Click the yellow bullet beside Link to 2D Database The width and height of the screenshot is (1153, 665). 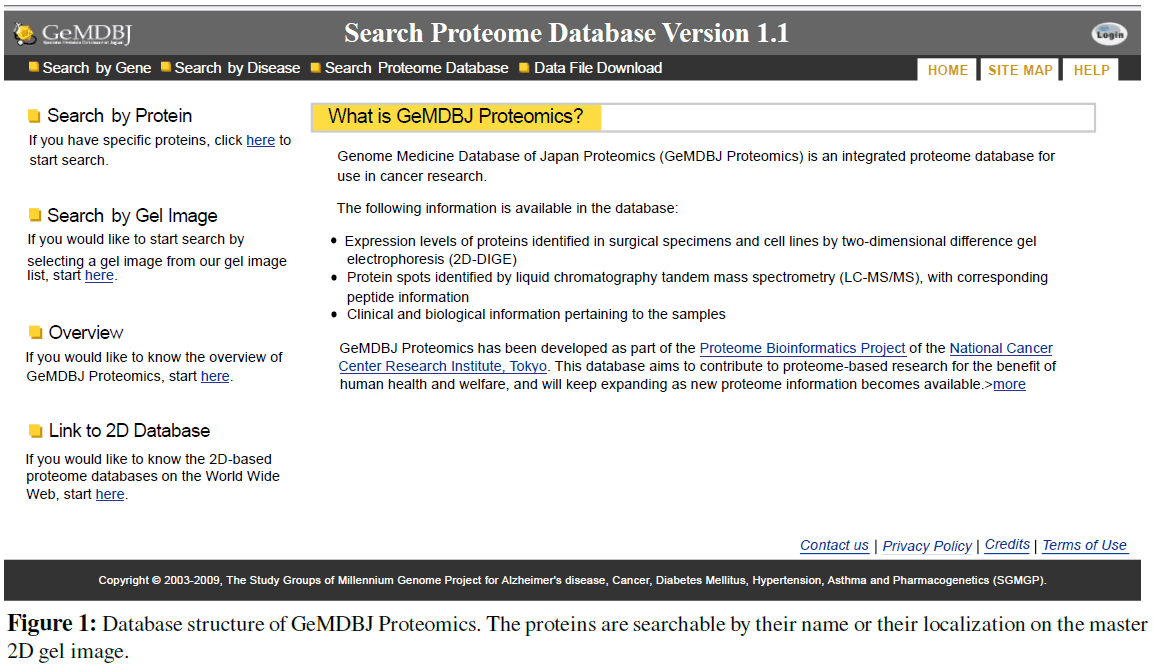(x=36, y=431)
